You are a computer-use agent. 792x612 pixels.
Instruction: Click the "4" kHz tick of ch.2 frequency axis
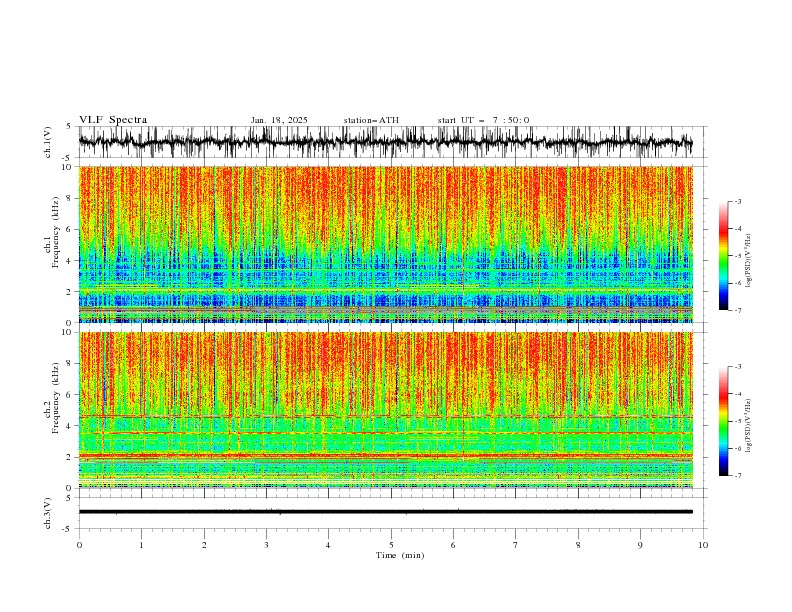point(70,426)
